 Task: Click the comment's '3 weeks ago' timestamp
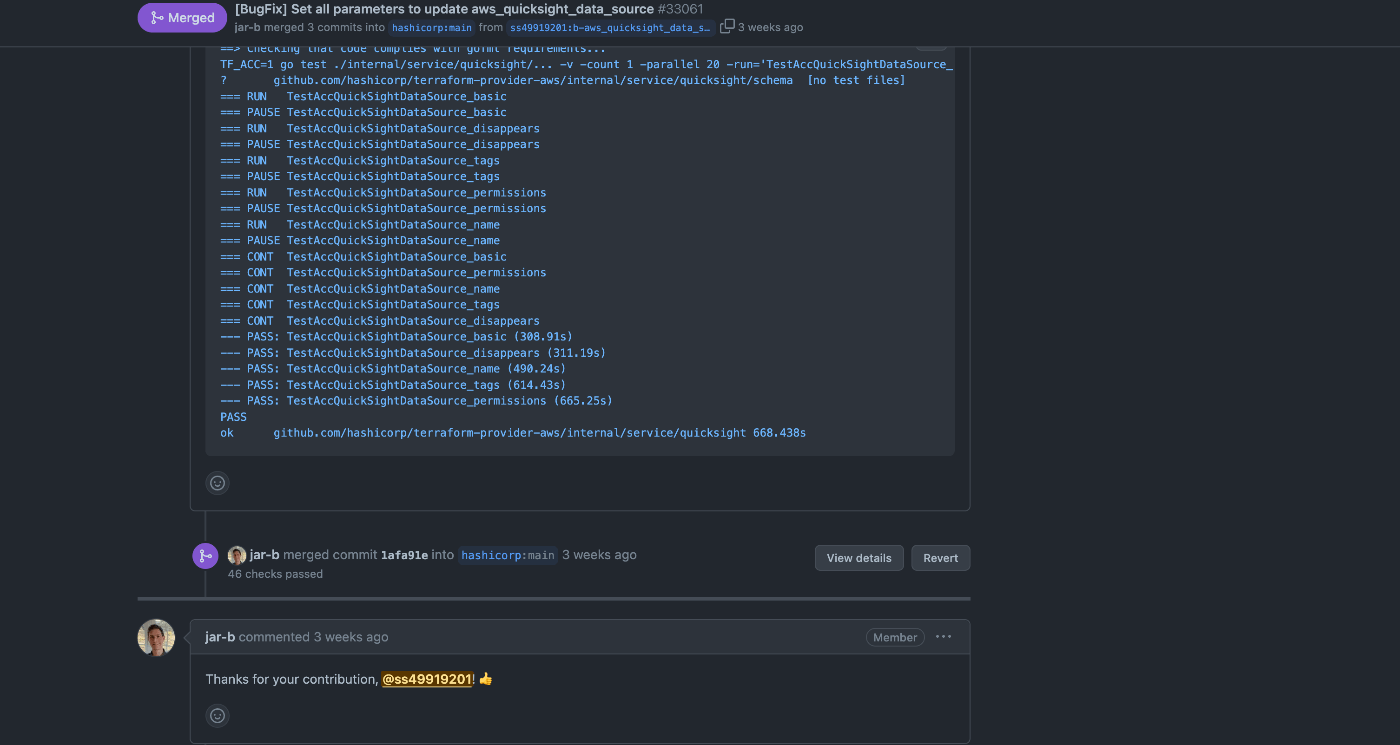click(351, 637)
